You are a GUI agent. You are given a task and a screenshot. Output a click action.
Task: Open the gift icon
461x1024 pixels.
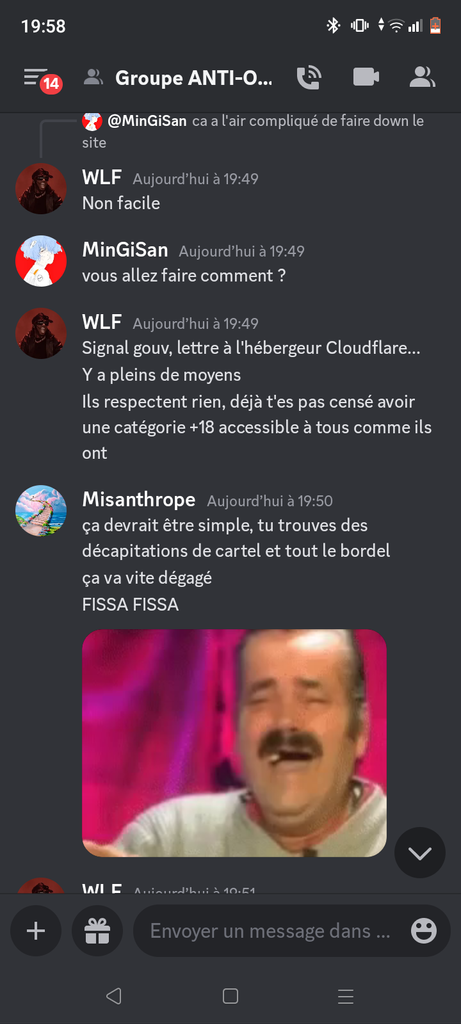coord(97,931)
